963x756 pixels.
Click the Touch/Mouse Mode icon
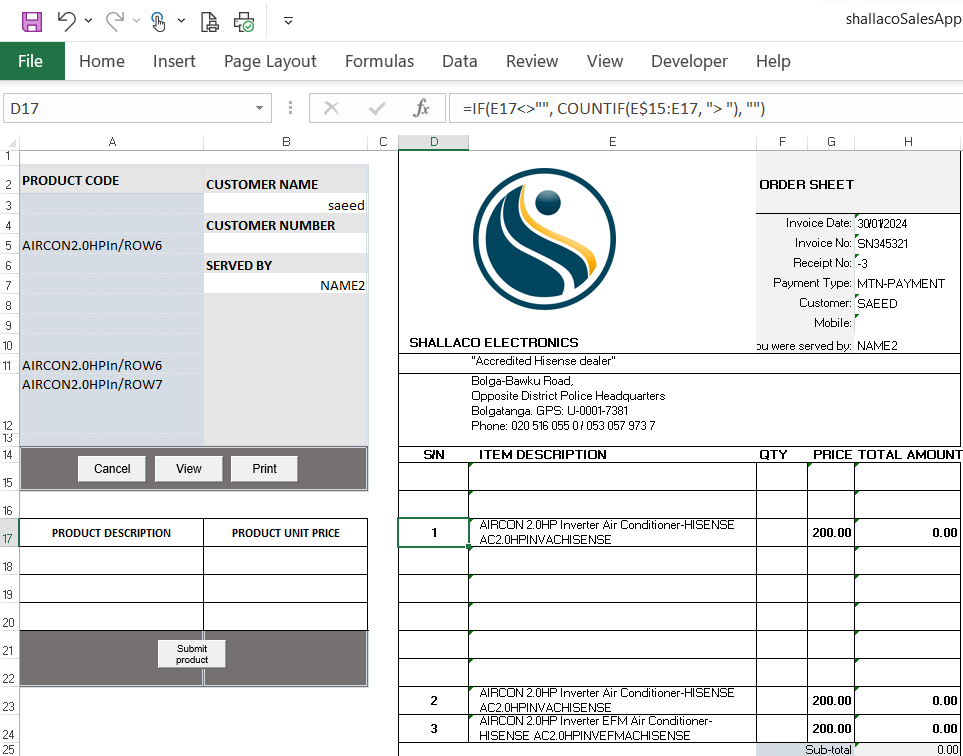158,21
